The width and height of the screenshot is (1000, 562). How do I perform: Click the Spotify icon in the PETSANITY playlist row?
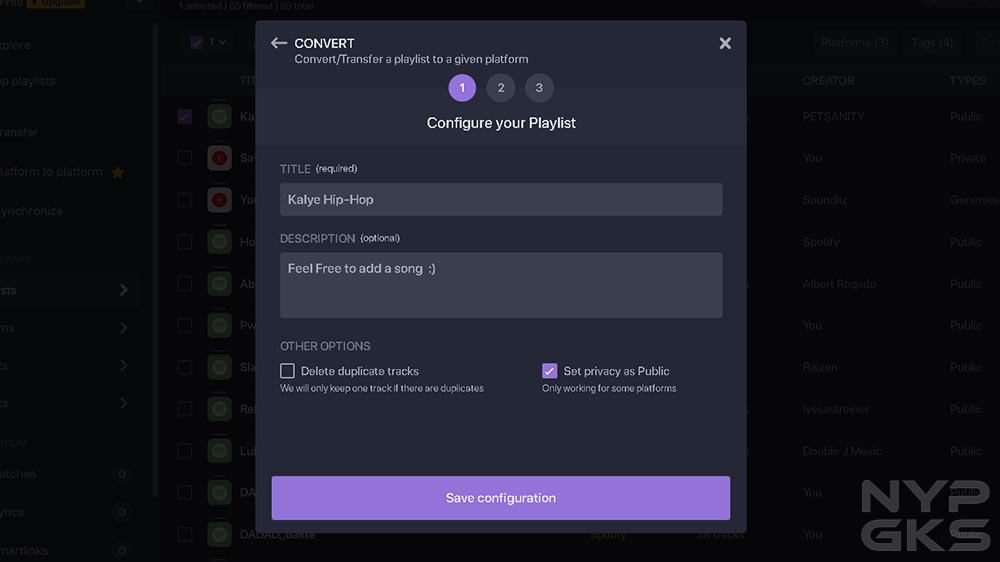(x=219, y=116)
